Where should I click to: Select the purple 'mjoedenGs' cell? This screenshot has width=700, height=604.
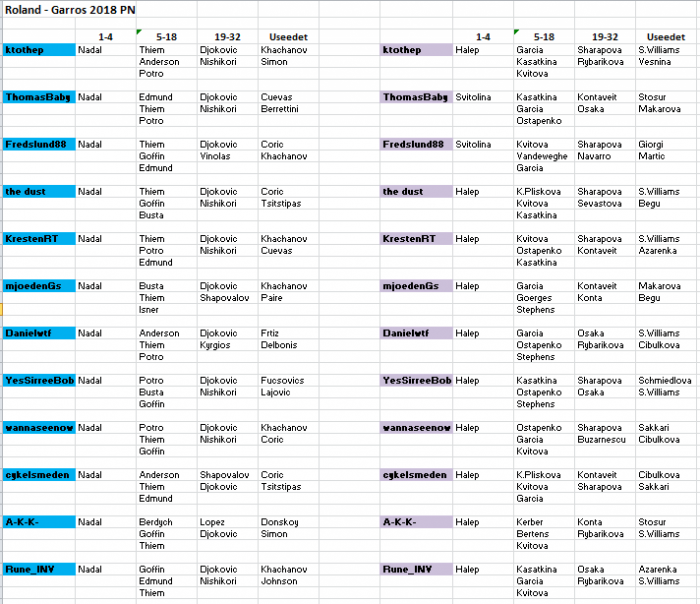(x=416, y=286)
